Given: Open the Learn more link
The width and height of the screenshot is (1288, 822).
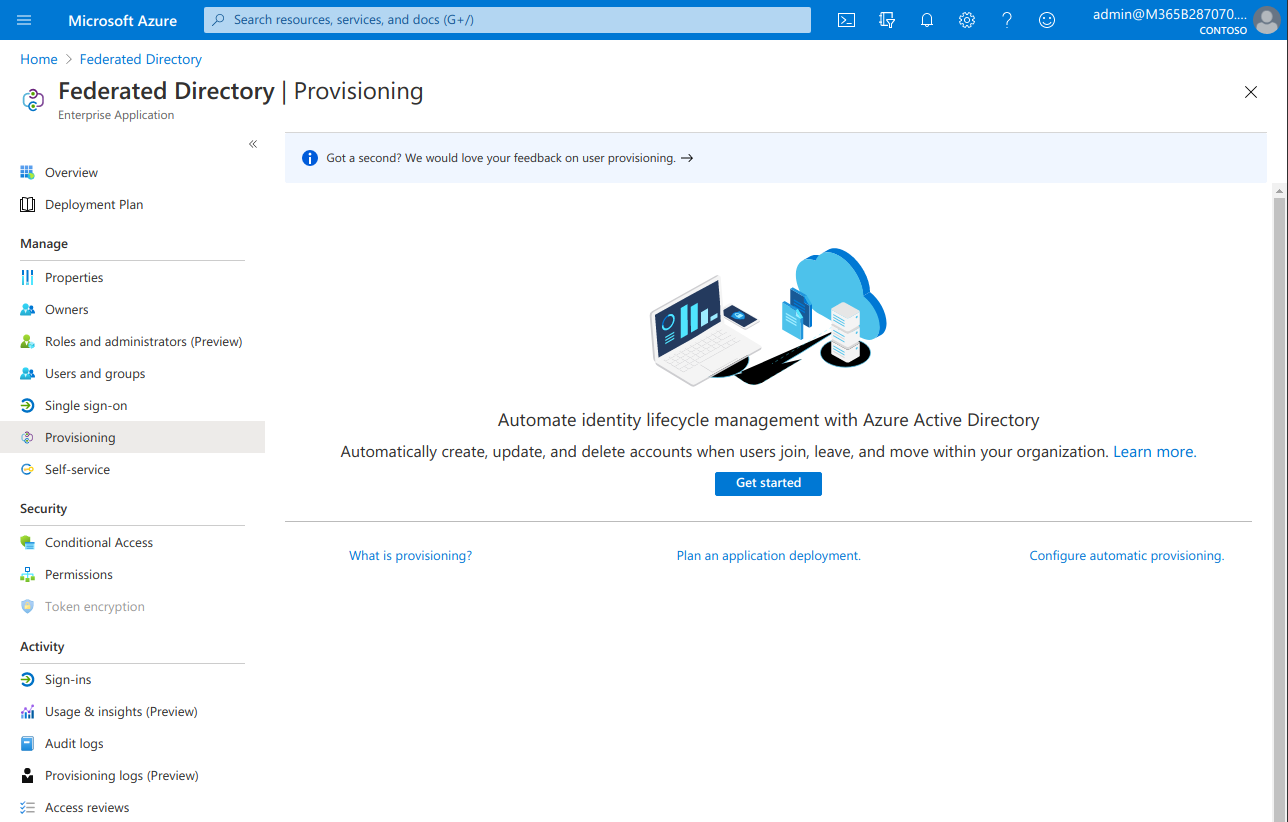Looking at the screenshot, I should click(1154, 451).
